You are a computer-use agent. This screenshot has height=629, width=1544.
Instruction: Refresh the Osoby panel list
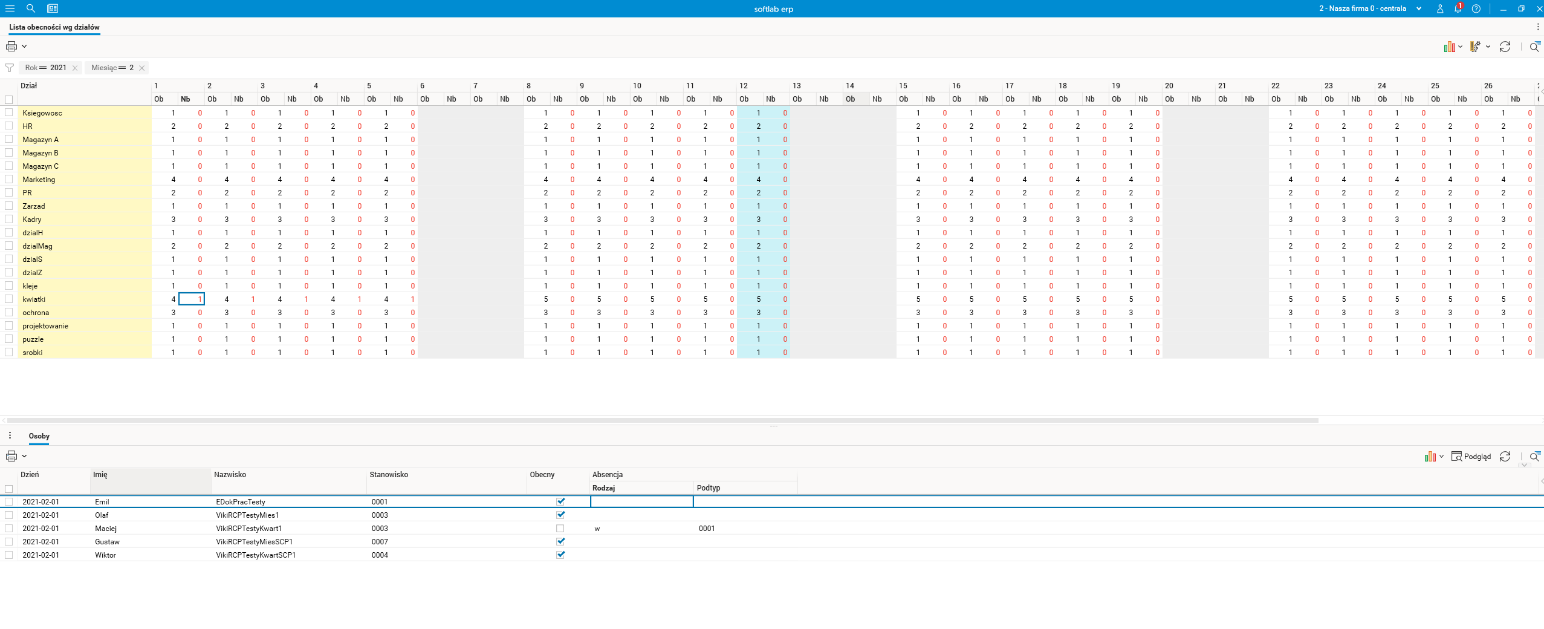point(1505,456)
